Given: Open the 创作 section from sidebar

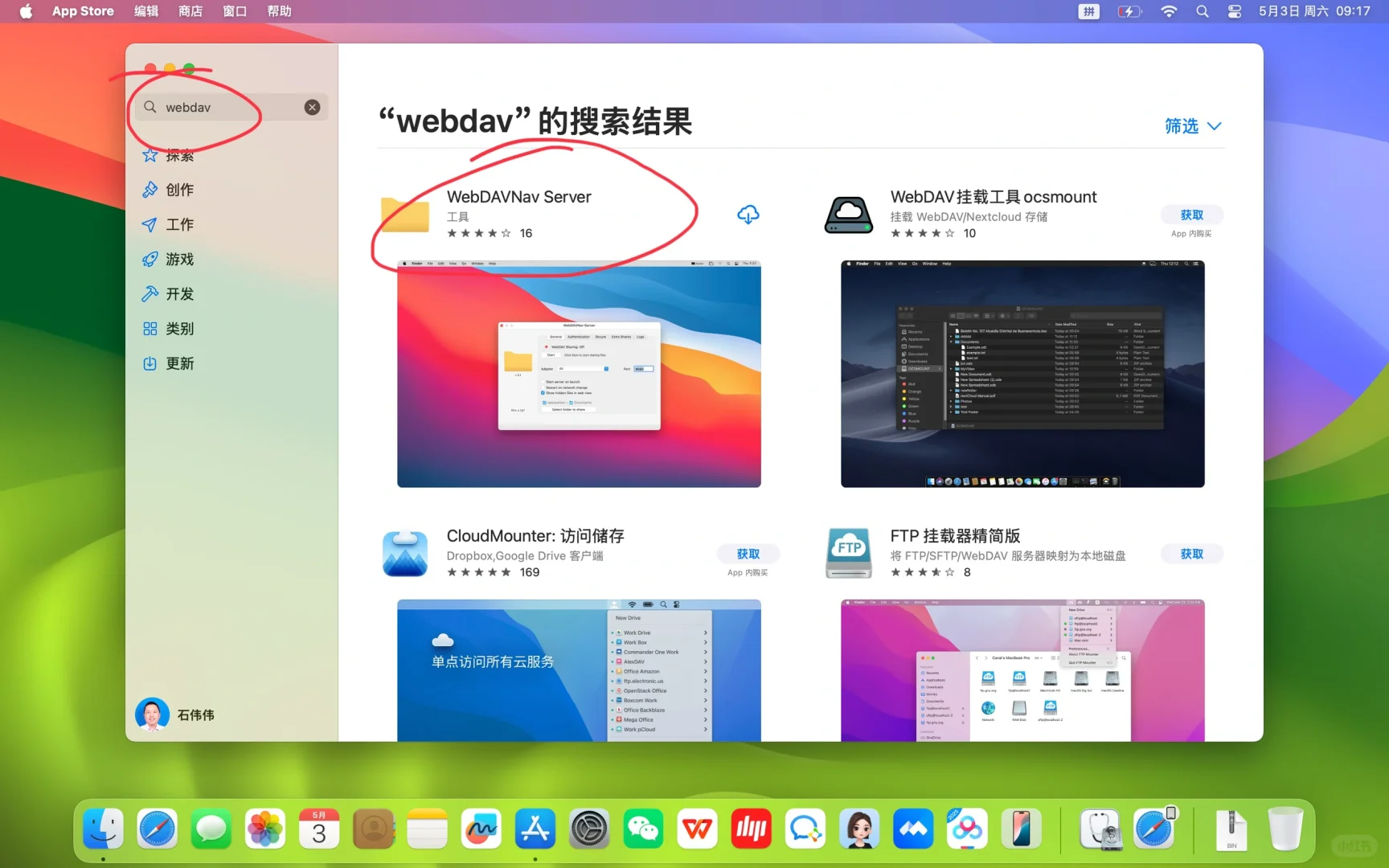Looking at the screenshot, I should click(178, 190).
